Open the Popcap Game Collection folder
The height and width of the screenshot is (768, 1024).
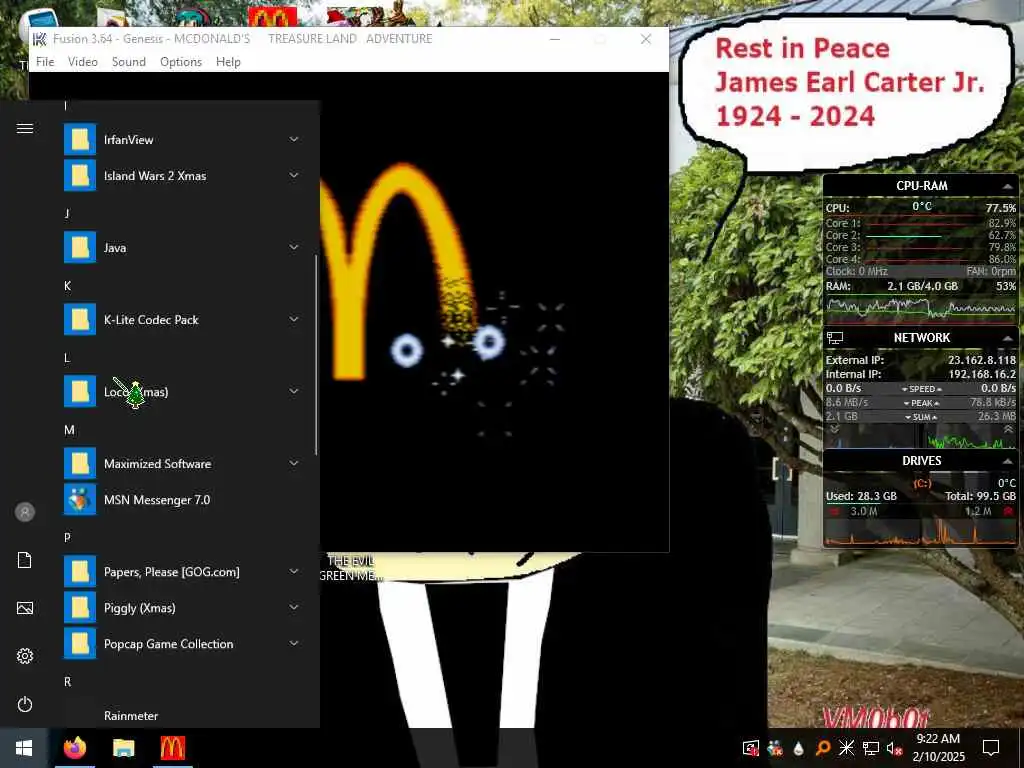click(x=184, y=644)
